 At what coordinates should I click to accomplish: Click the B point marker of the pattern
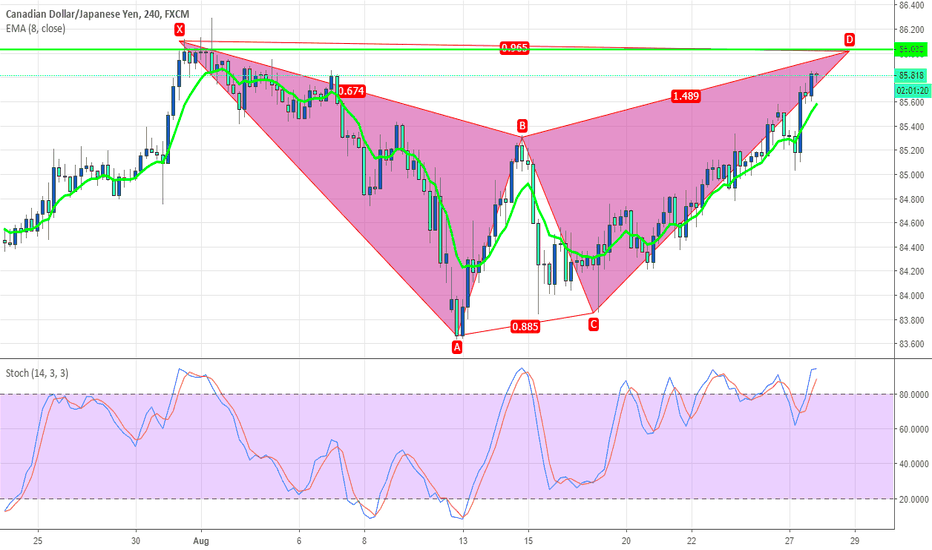[x=522, y=125]
